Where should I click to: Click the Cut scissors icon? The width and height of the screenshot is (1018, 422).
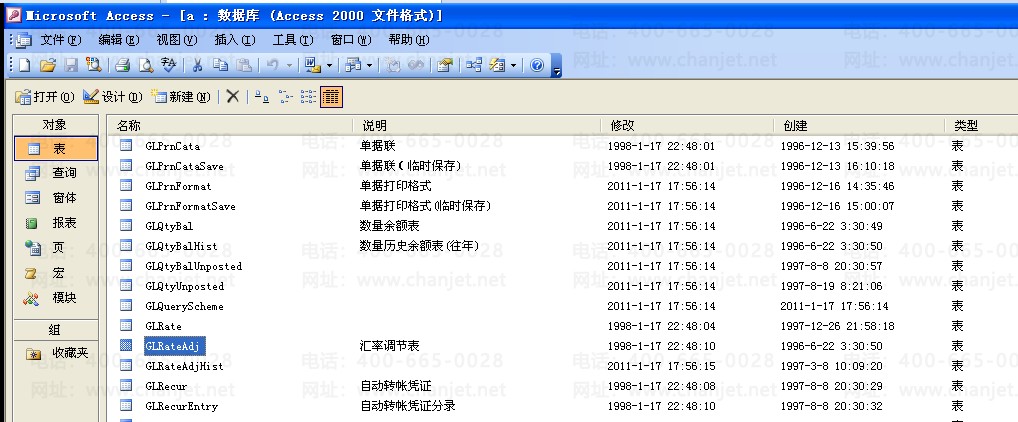click(x=197, y=65)
